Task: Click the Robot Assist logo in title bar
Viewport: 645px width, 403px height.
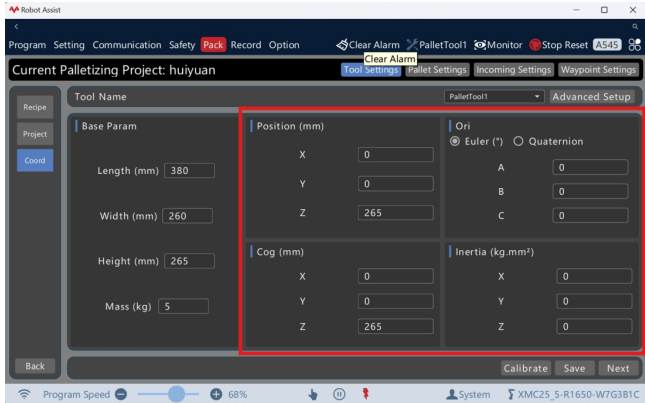Action: tap(14, 9)
